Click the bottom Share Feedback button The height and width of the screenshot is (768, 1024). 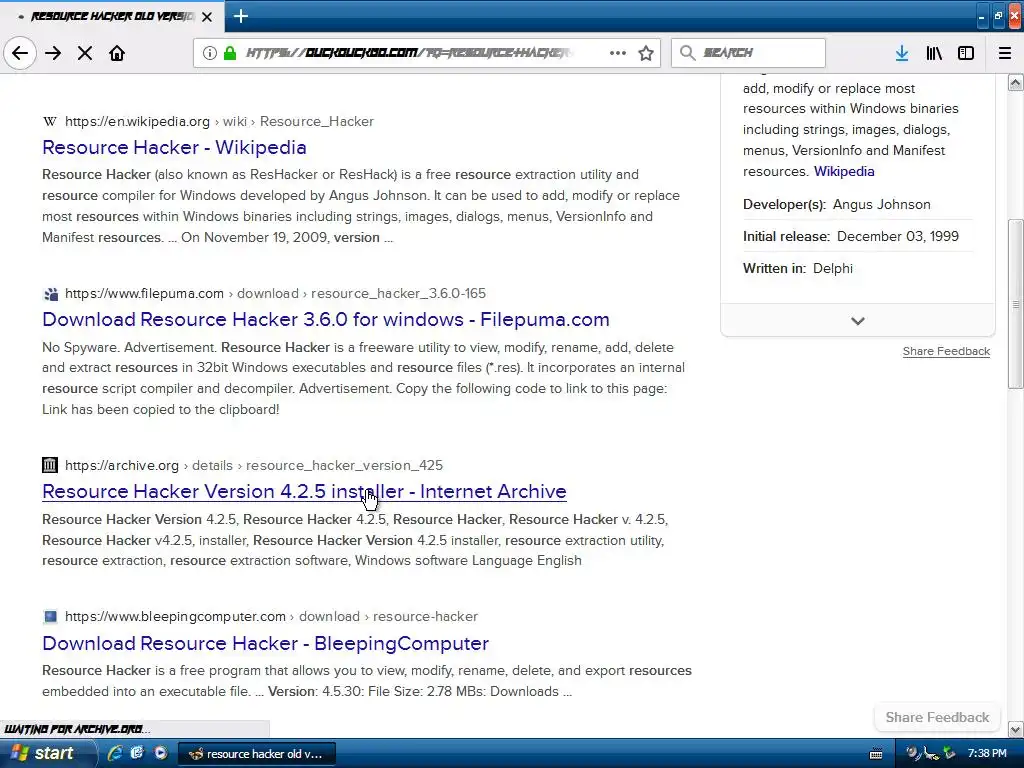pyautogui.click(x=937, y=717)
